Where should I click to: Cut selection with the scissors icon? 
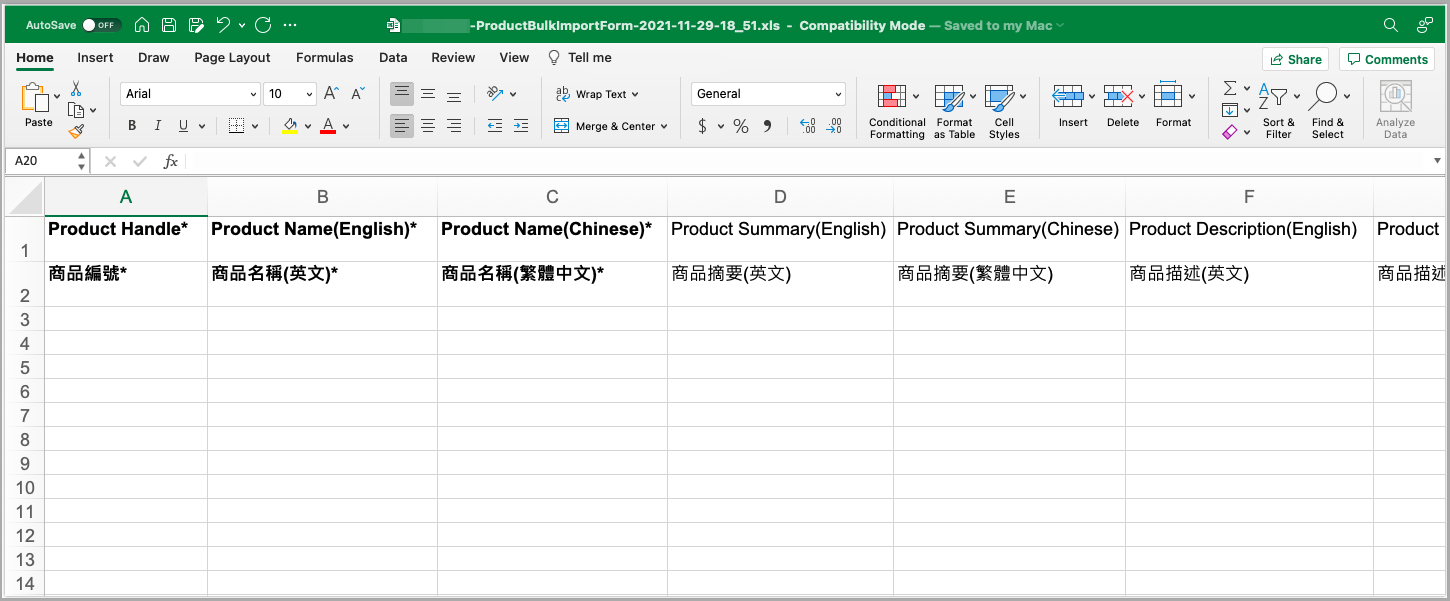coord(76,90)
